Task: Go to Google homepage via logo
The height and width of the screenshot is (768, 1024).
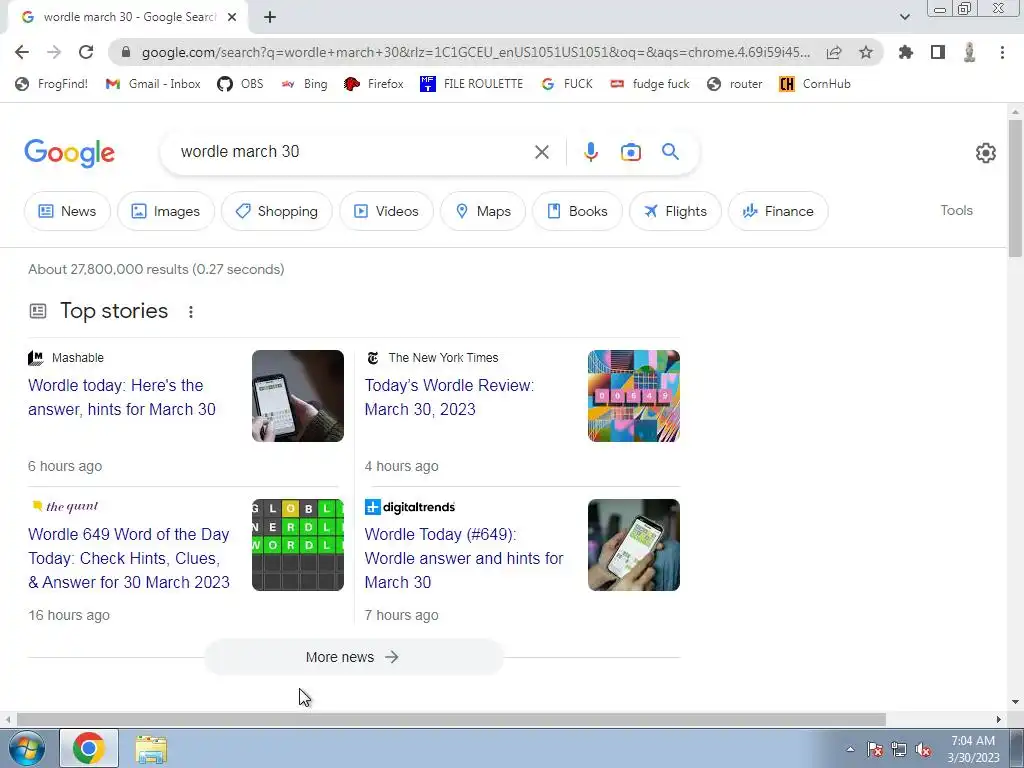Action: pyautogui.click(x=70, y=153)
